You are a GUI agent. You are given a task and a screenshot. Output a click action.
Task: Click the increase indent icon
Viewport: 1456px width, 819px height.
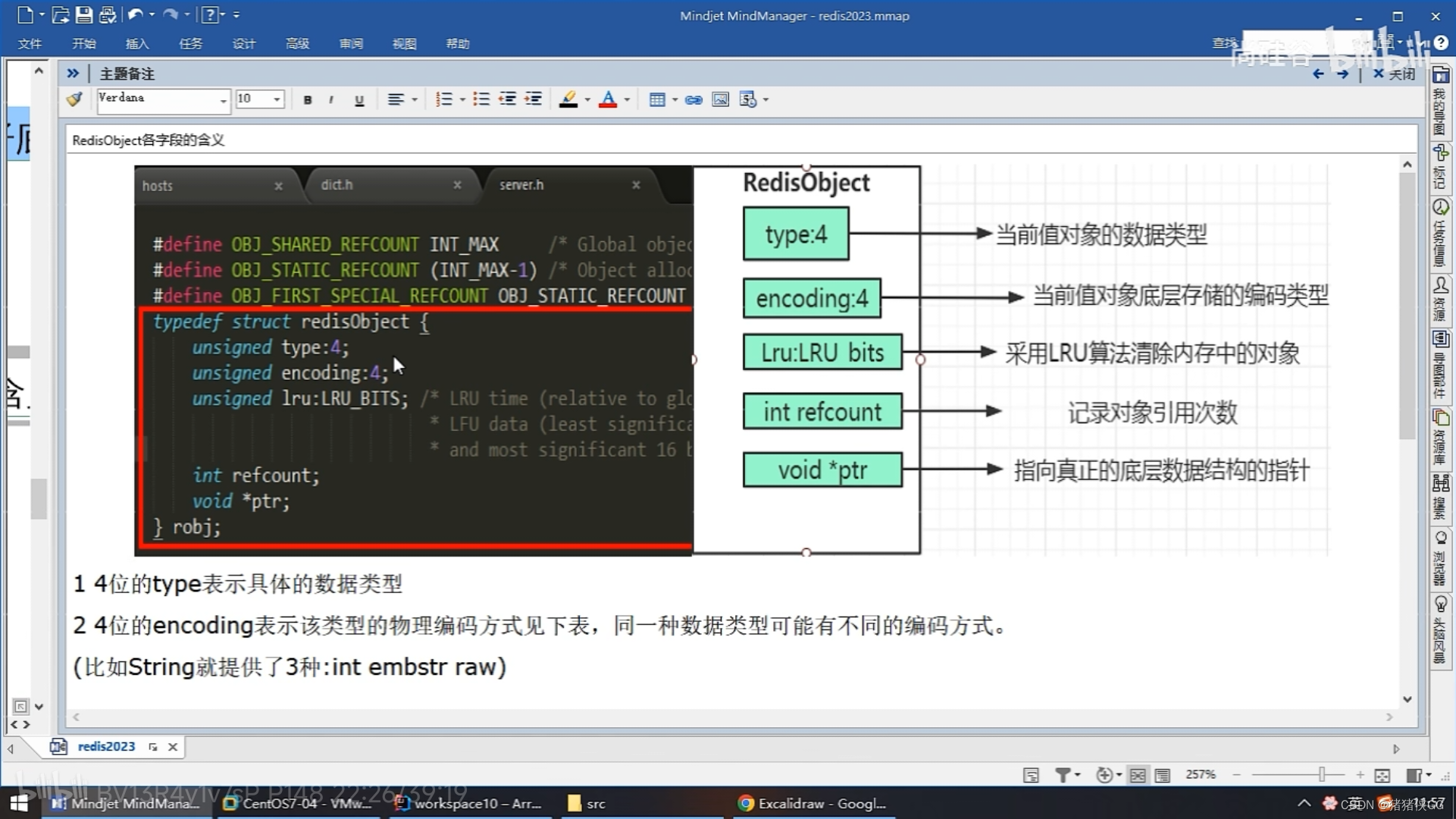[x=534, y=99]
